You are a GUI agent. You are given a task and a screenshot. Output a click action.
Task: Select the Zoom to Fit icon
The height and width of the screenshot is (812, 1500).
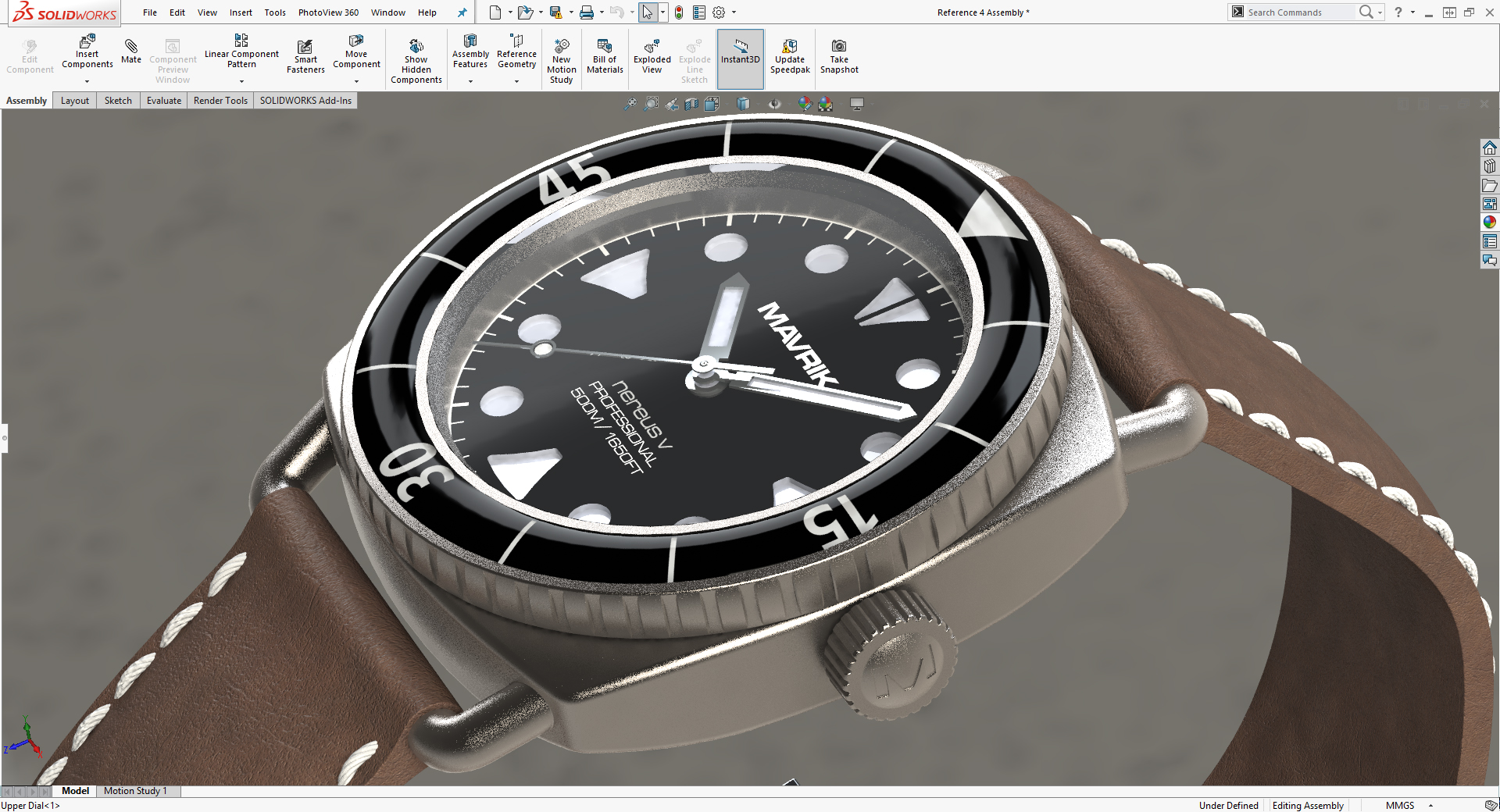click(630, 103)
